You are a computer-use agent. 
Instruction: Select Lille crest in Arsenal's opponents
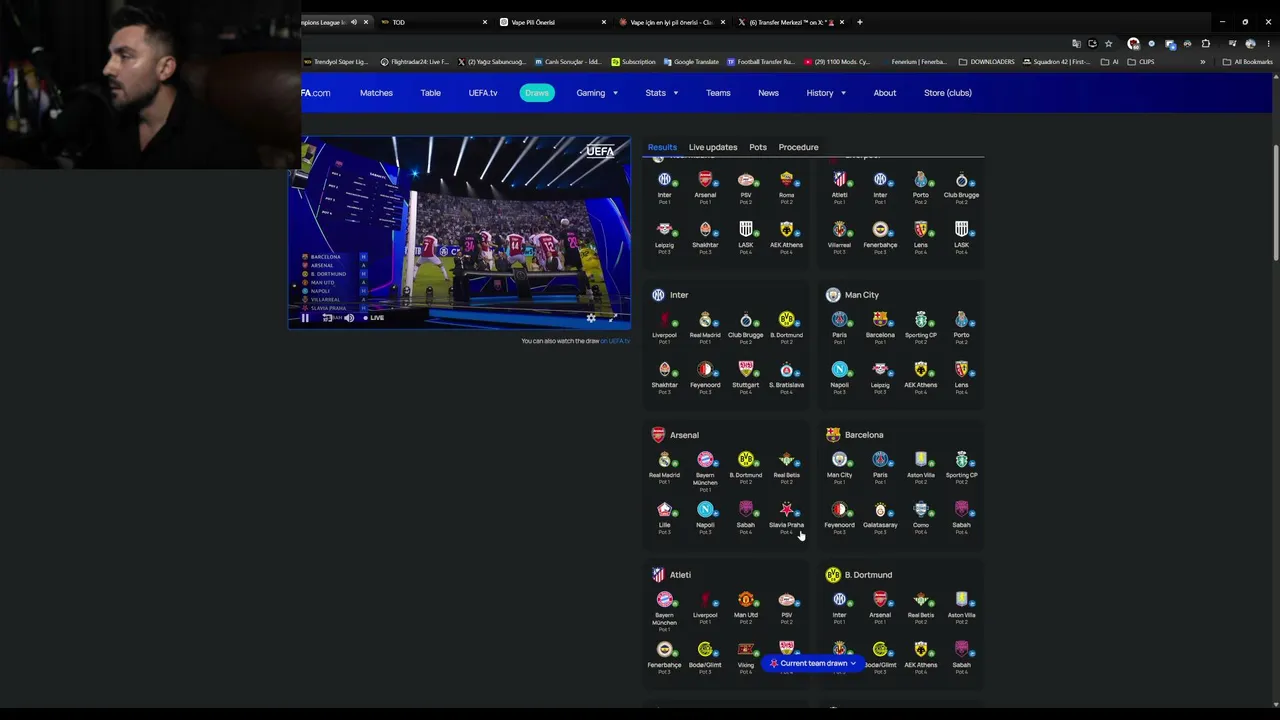[664, 510]
